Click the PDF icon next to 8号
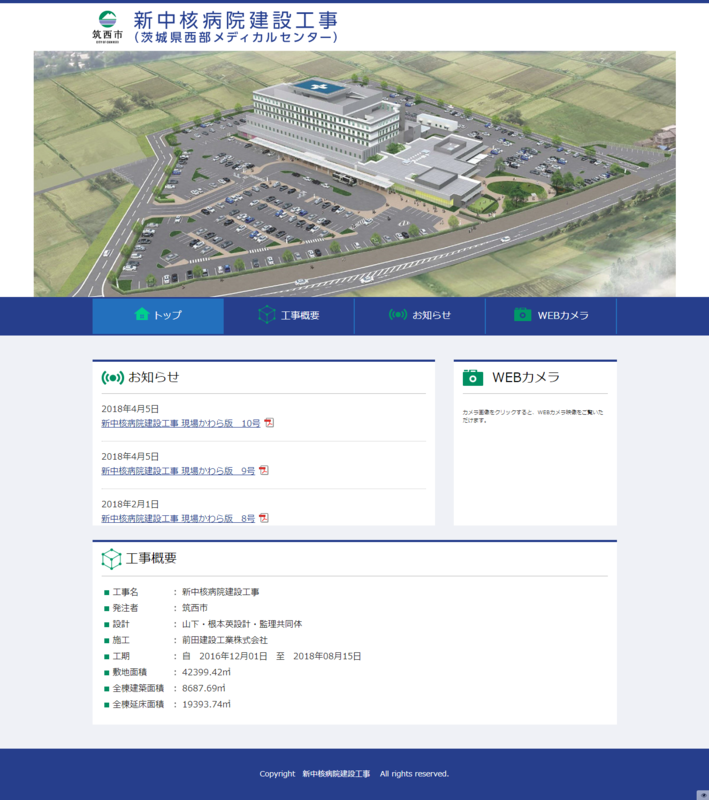709x800 pixels. pyautogui.click(x=264, y=518)
